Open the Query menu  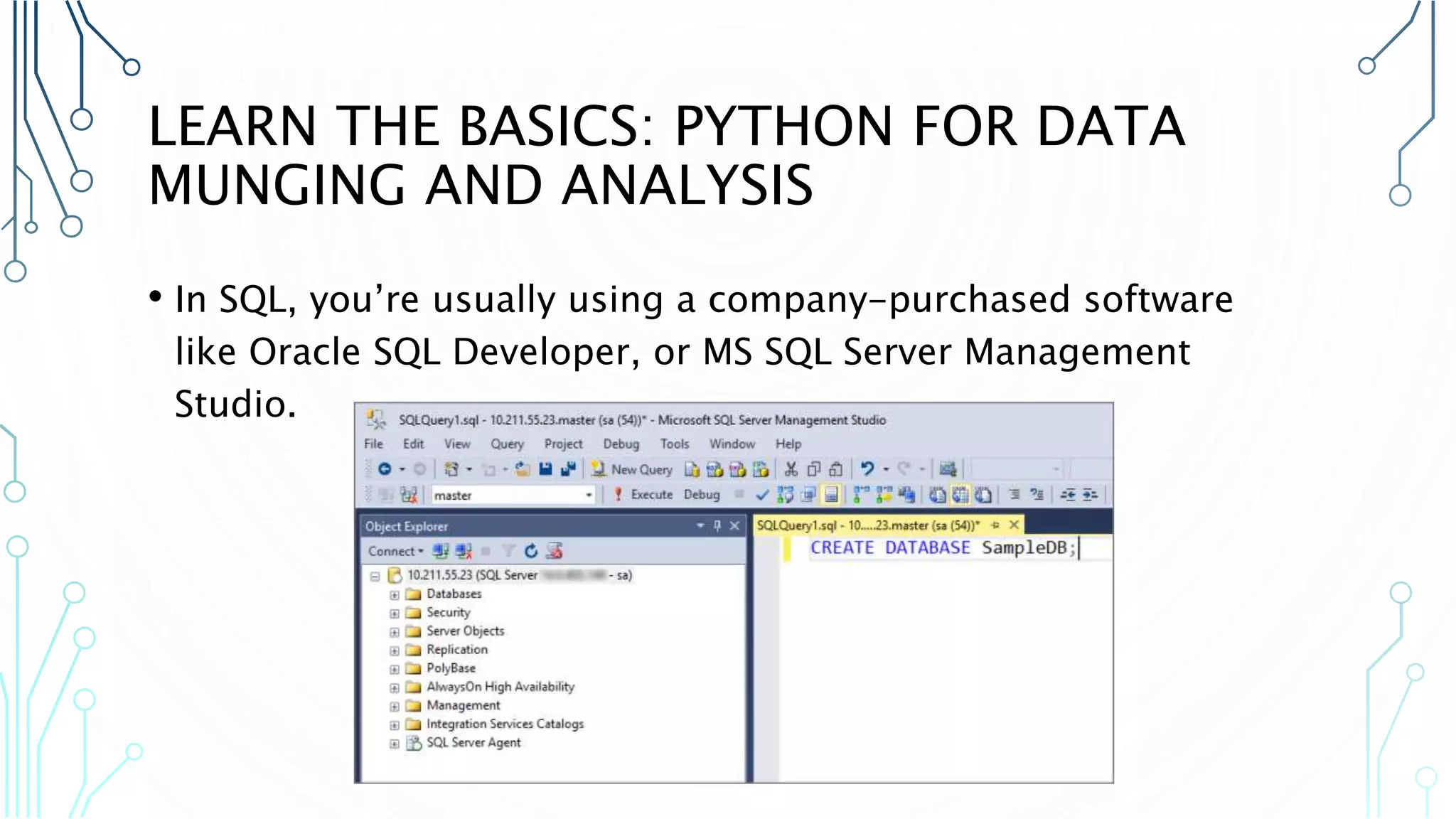click(x=507, y=444)
